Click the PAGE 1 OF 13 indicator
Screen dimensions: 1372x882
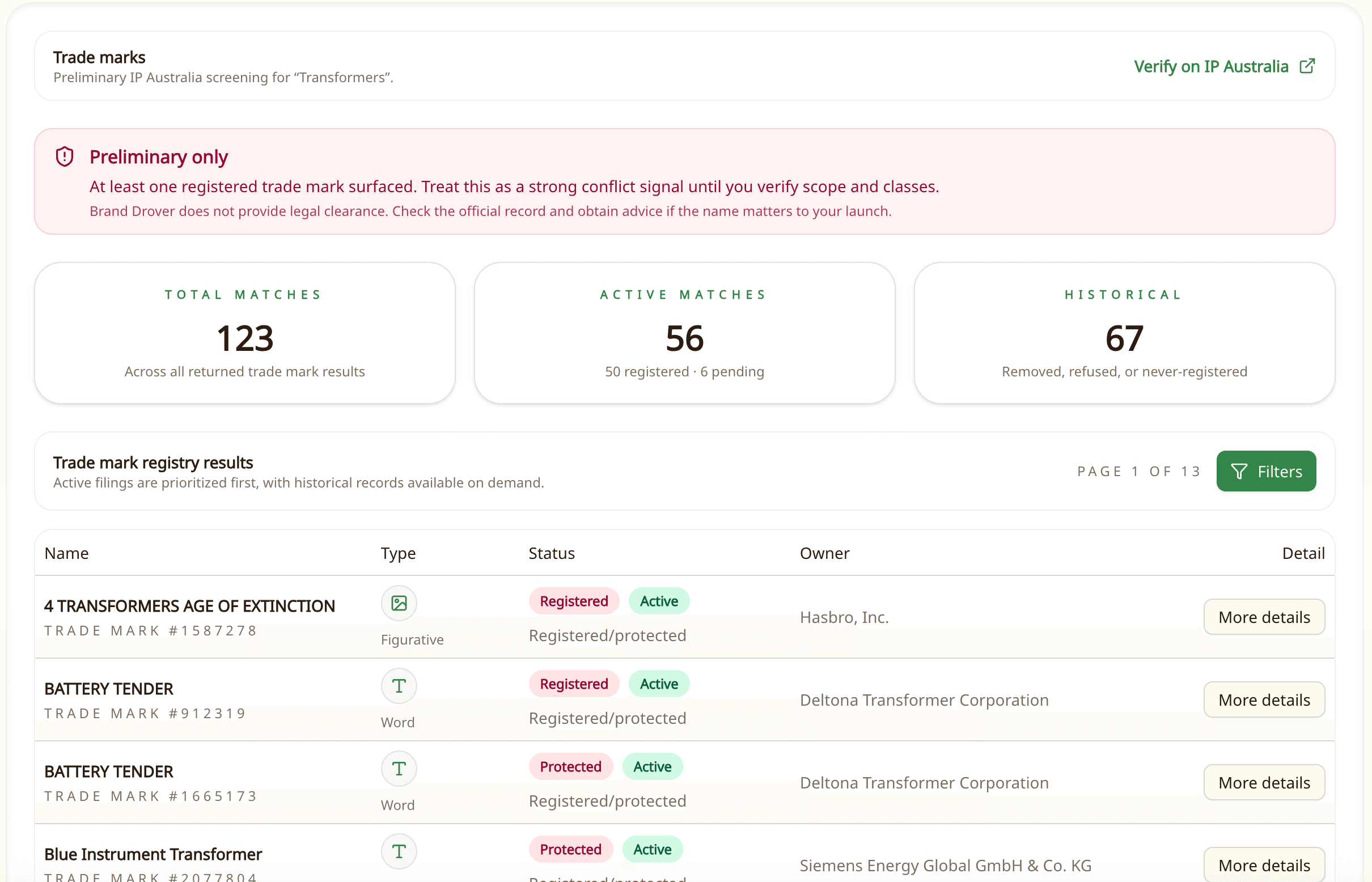(x=1139, y=472)
